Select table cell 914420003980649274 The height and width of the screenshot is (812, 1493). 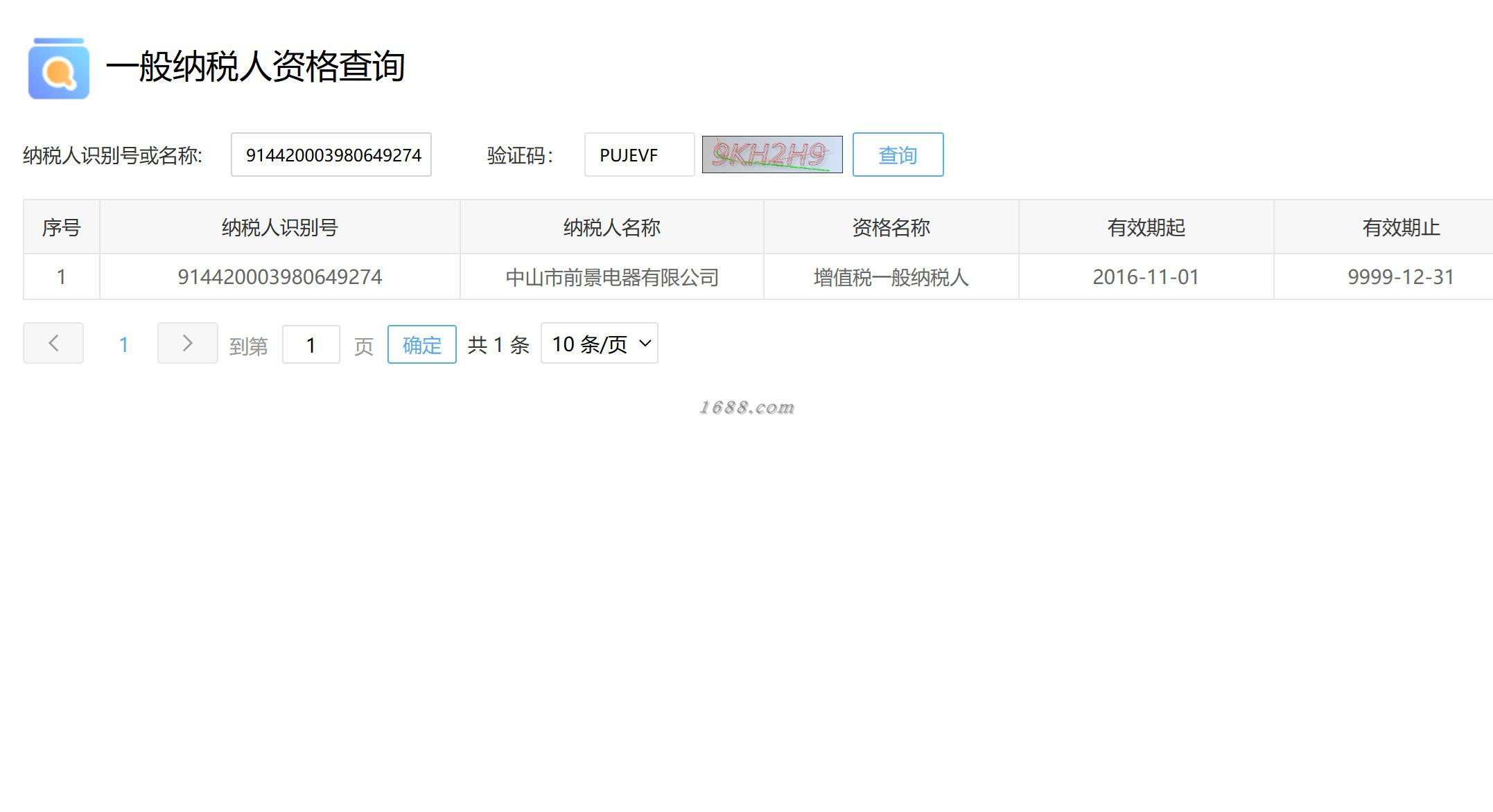280,277
